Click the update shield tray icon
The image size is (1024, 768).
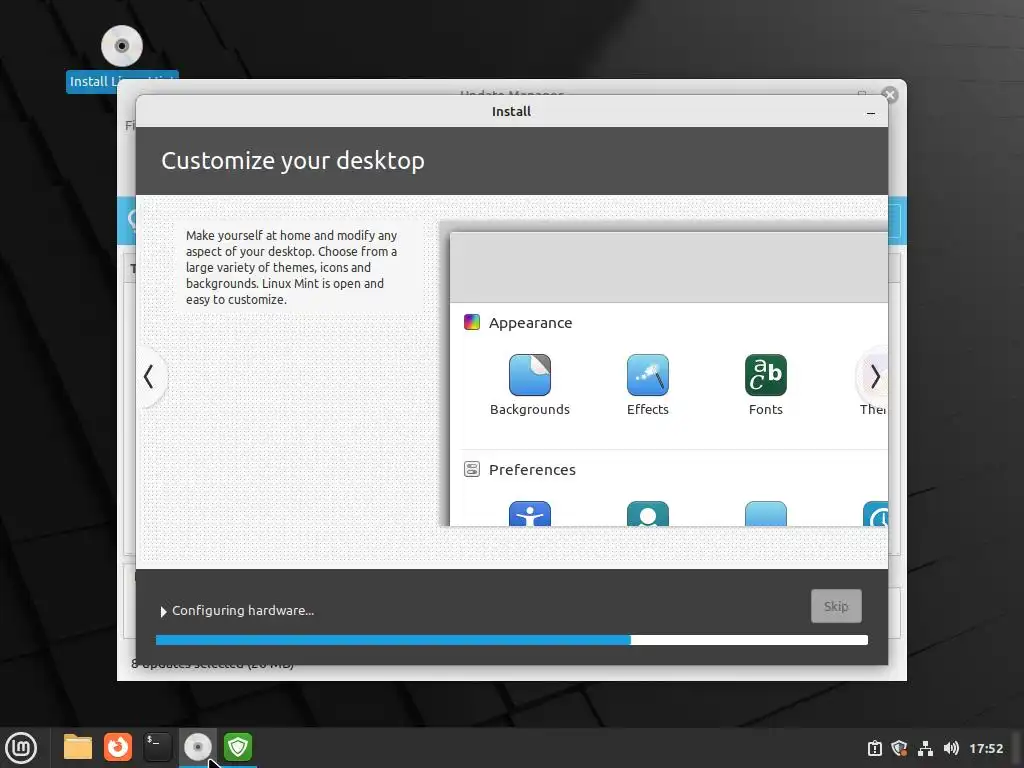pos(899,748)
